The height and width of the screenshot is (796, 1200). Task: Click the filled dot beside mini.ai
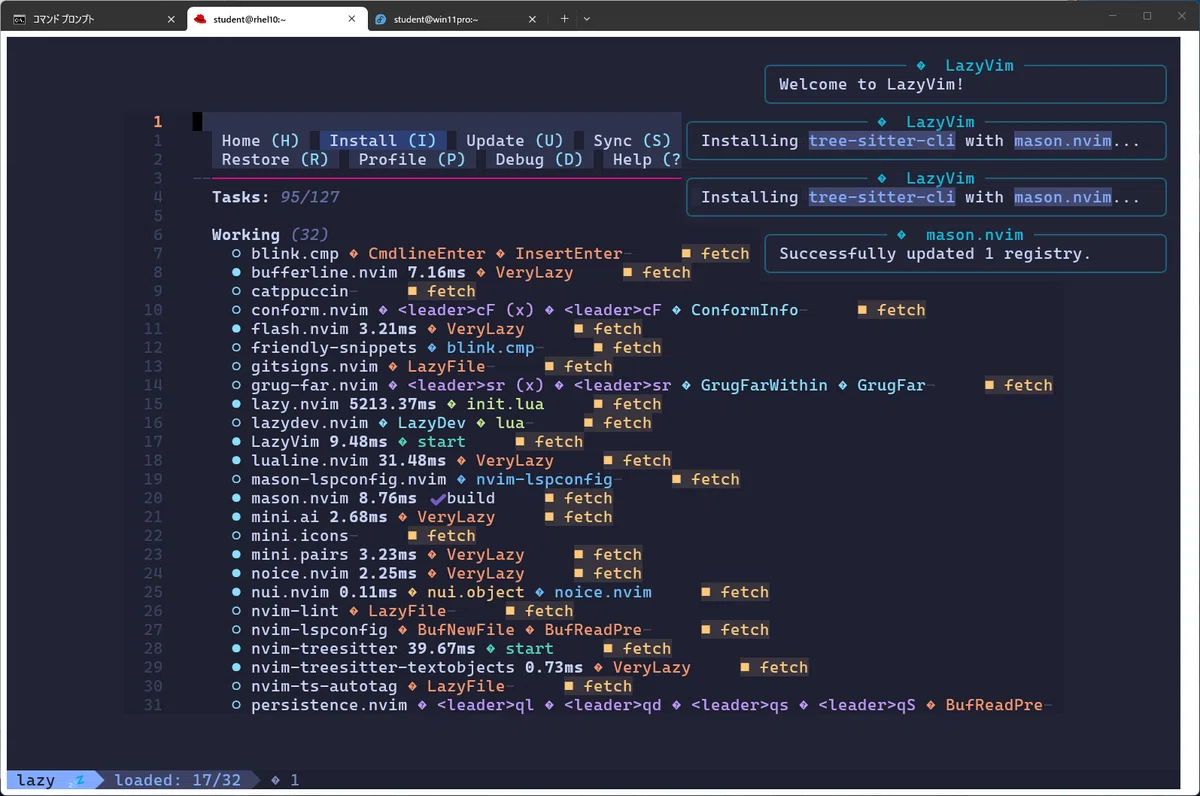click(236, 517)
